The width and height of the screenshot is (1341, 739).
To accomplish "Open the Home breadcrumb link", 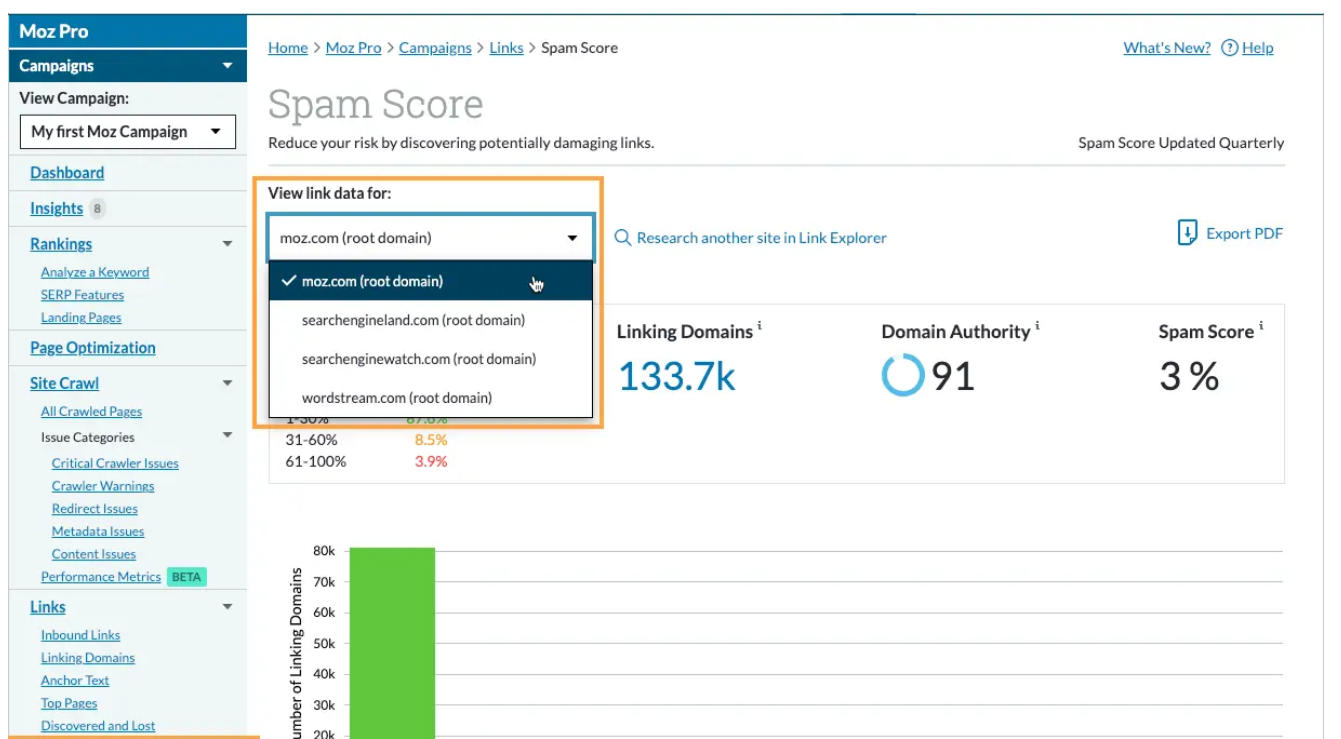I will tap(288, 48).
